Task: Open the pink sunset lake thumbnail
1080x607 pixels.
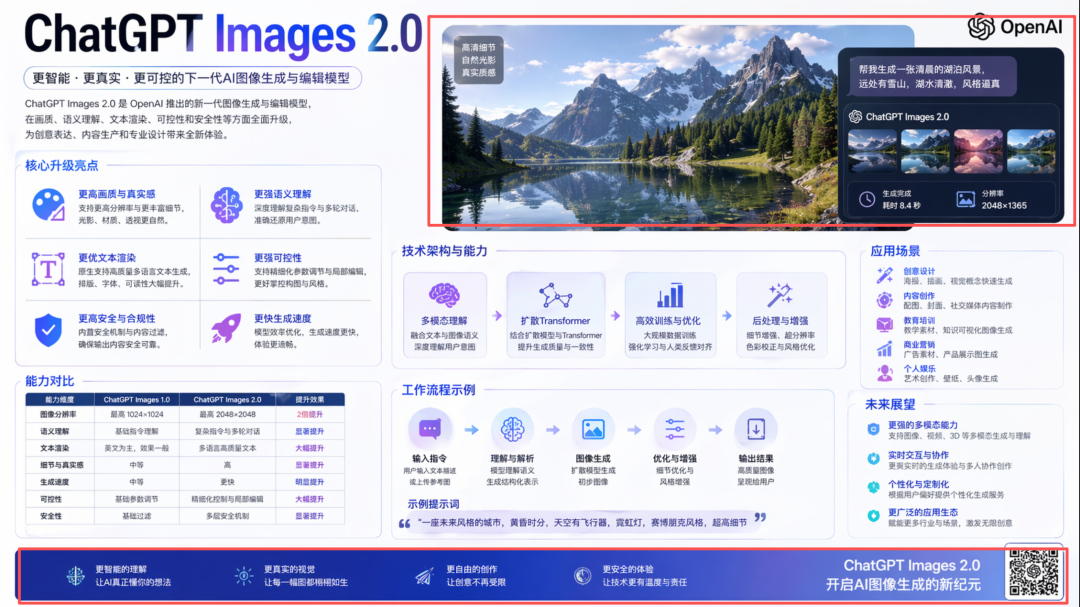Action: pyautogui.click(x=978, y=151)
